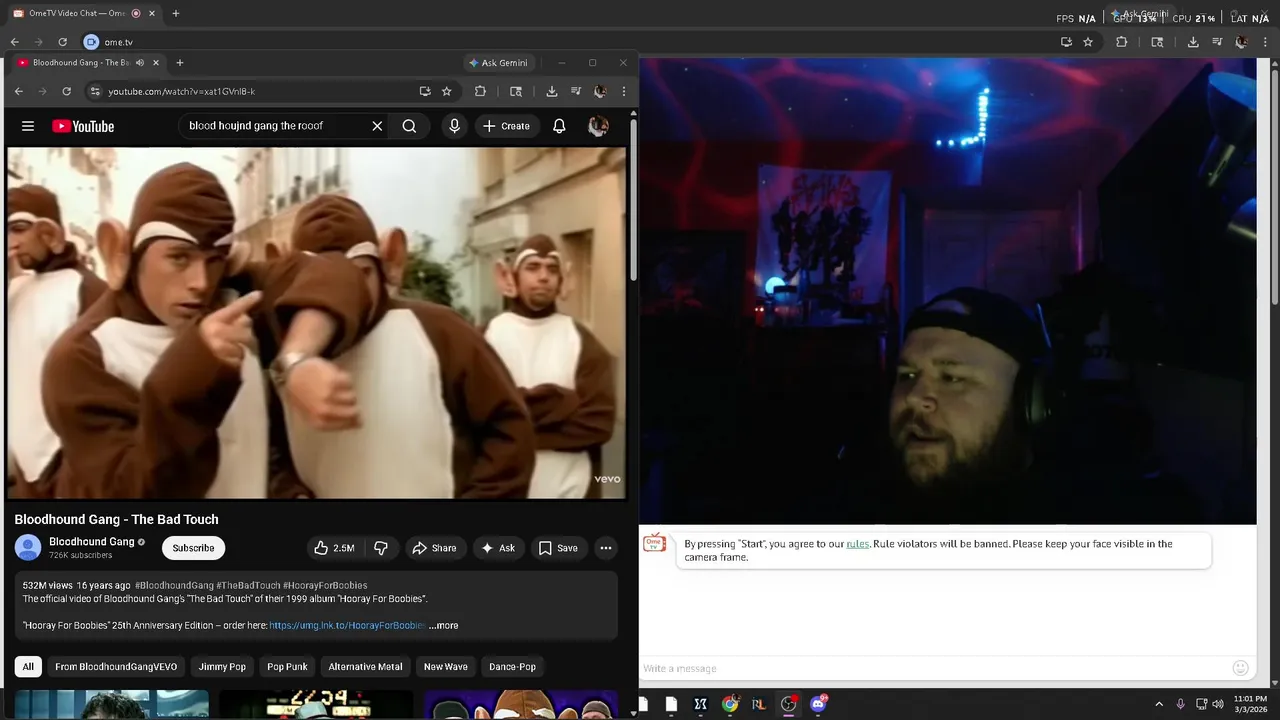Viewport: 1280px width, 720px height.
Task: View site information for youtube.com
Action: 95,91
